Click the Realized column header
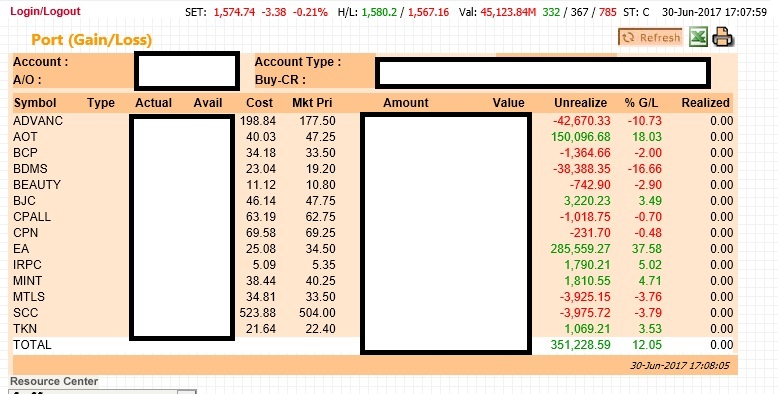 coord(705,103)
